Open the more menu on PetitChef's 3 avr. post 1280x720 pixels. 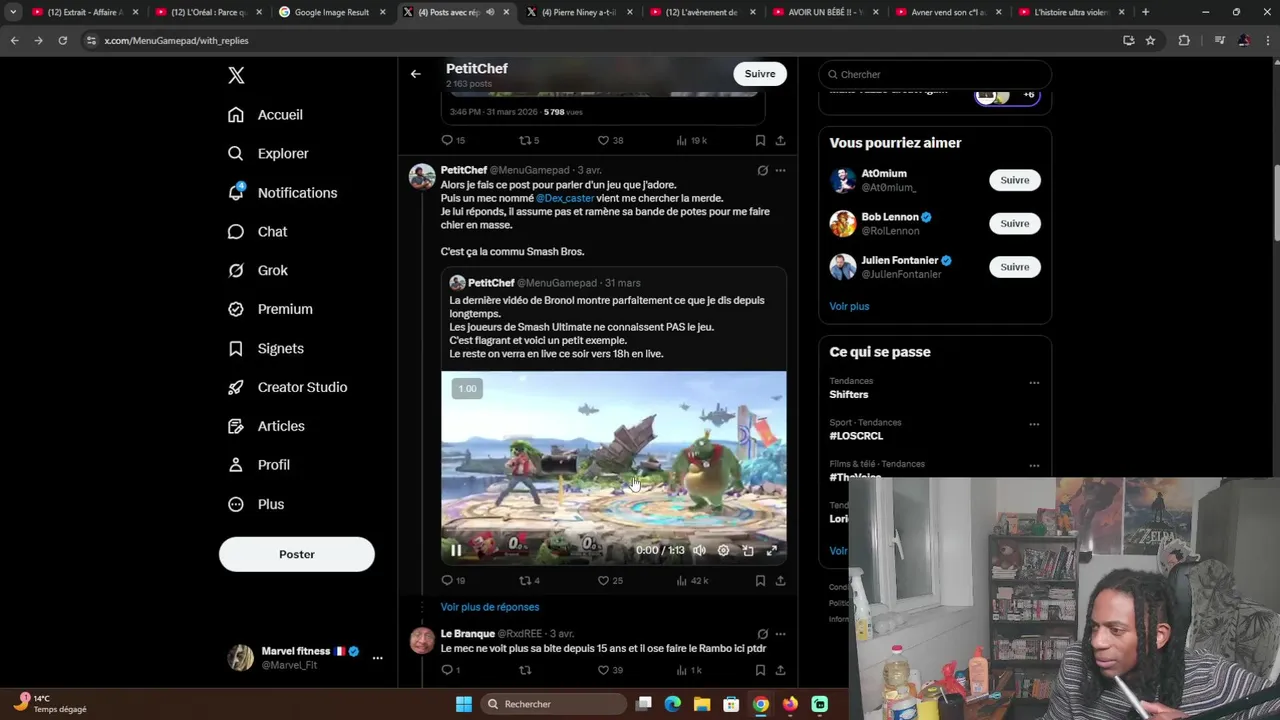tap(780, 170)
